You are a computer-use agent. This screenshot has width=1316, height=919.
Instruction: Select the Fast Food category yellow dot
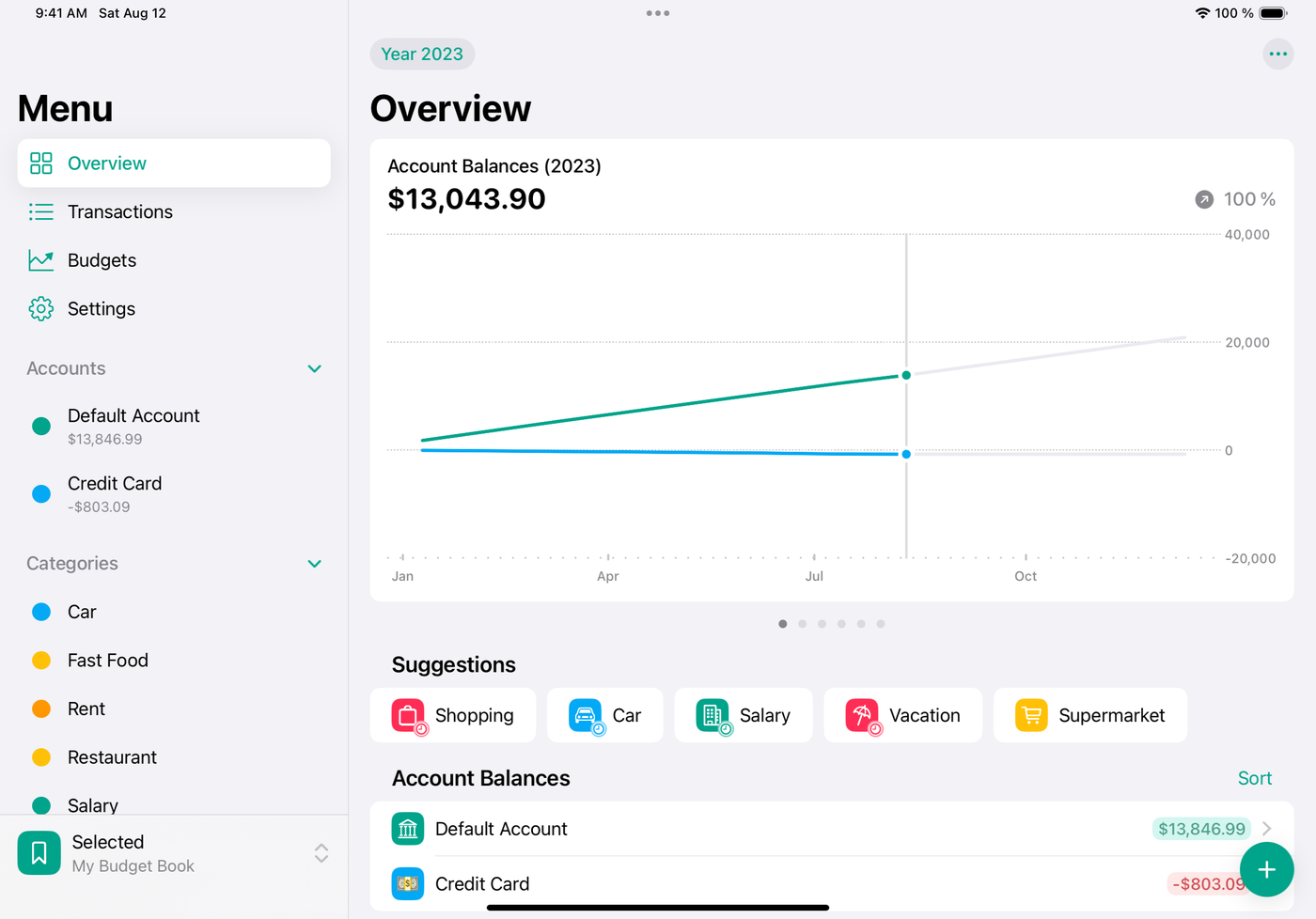(x=41, y=661)
